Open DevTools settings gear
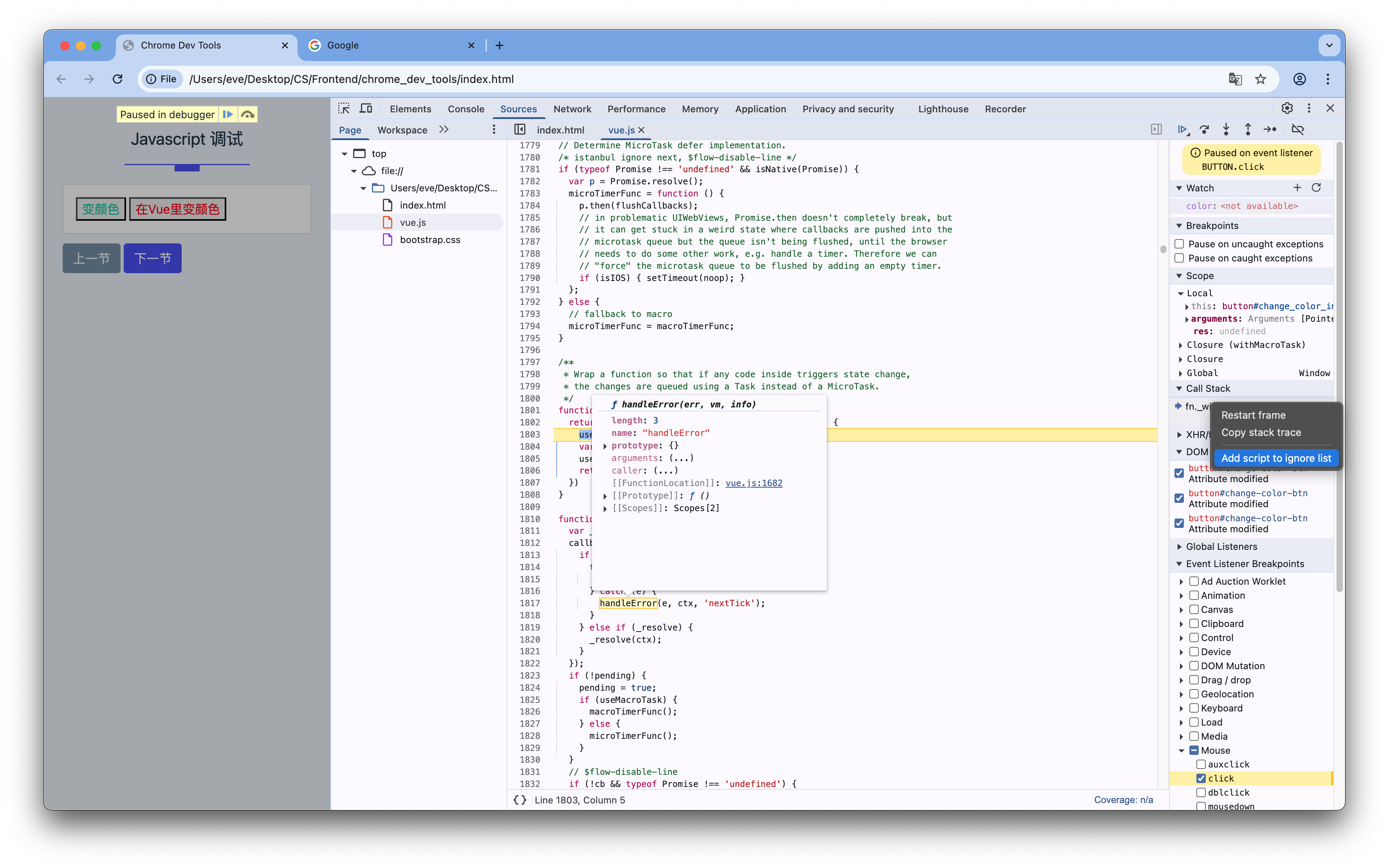Screen dimensions: 1389x868 pos(1287,108)
